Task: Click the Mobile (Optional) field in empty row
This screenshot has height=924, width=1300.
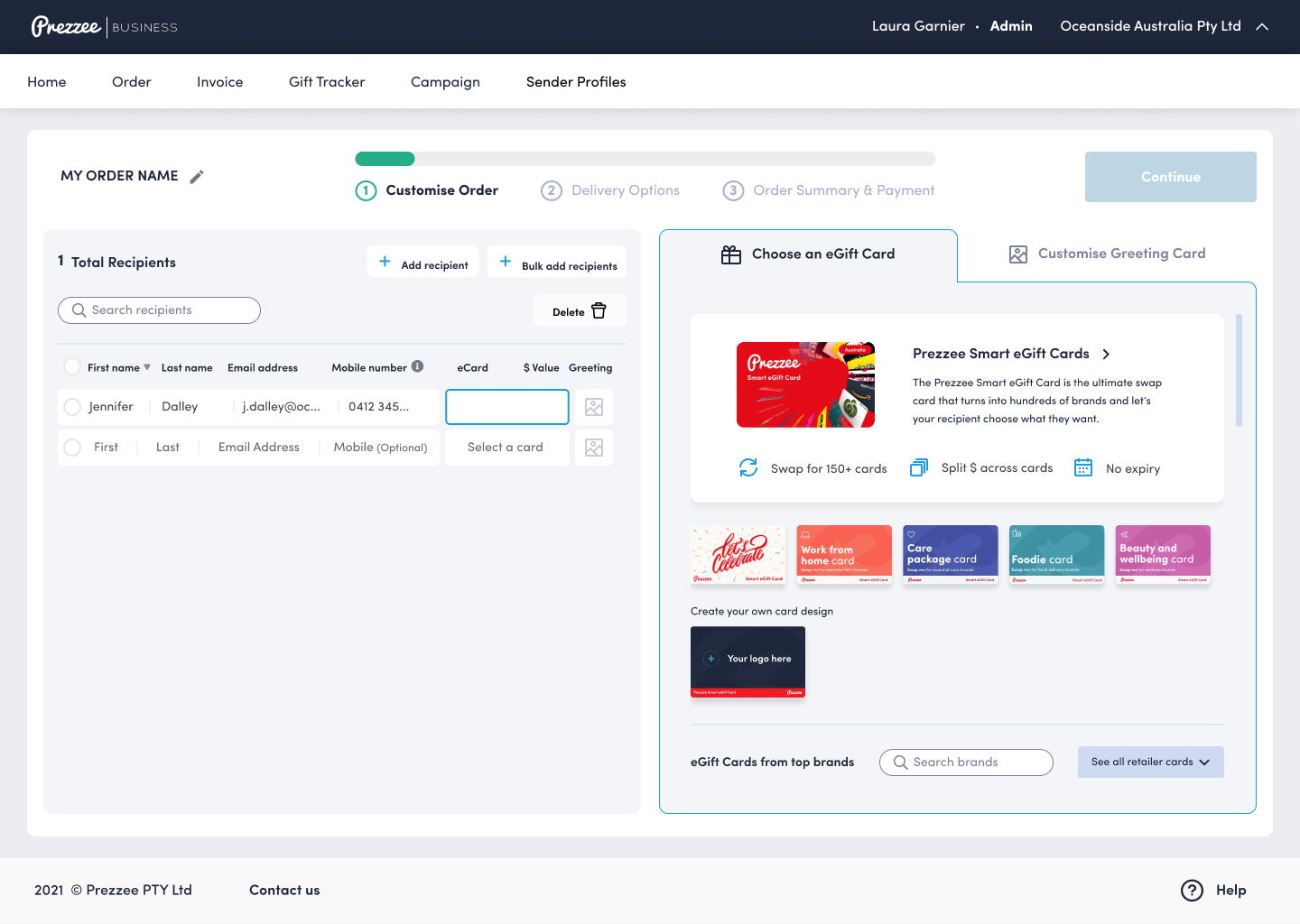Action: pyautogui.click(x=380, y=448)
